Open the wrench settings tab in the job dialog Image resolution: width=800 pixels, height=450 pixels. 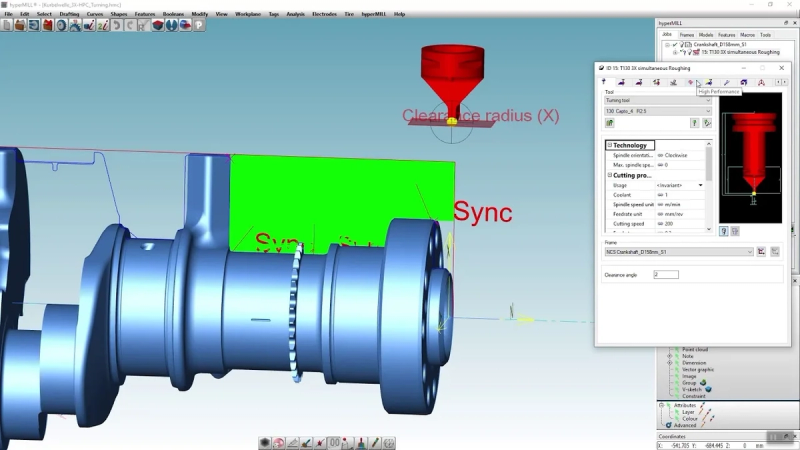(x=727, y=82)
